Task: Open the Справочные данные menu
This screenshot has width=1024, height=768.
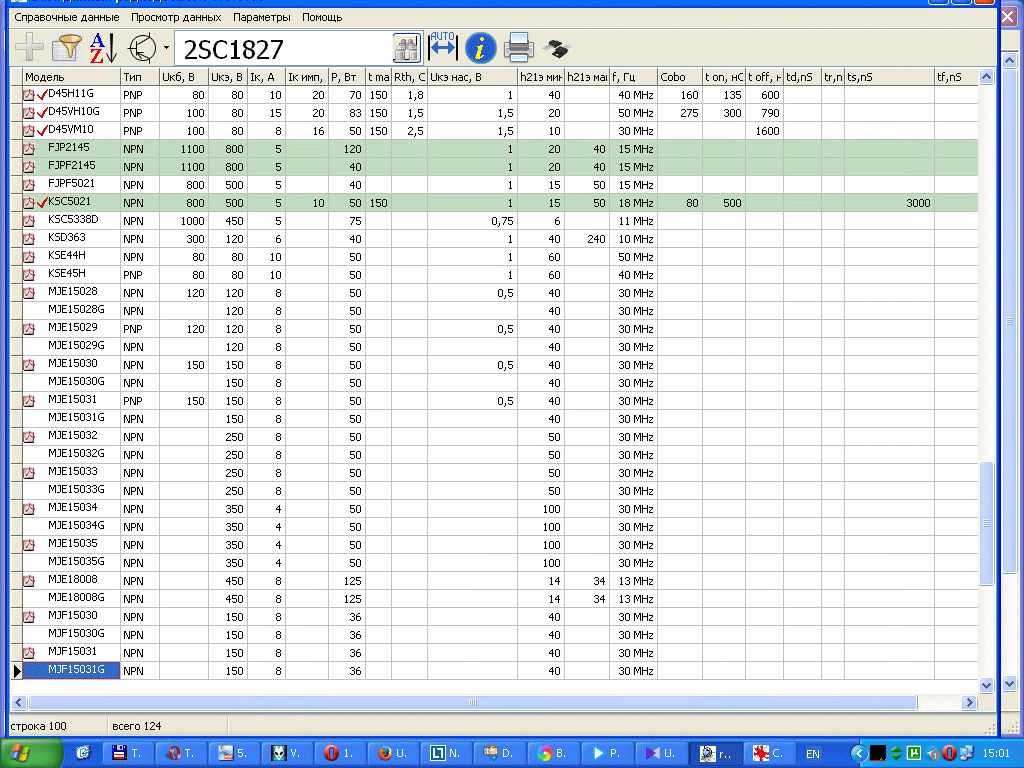Action: [67, 18]
